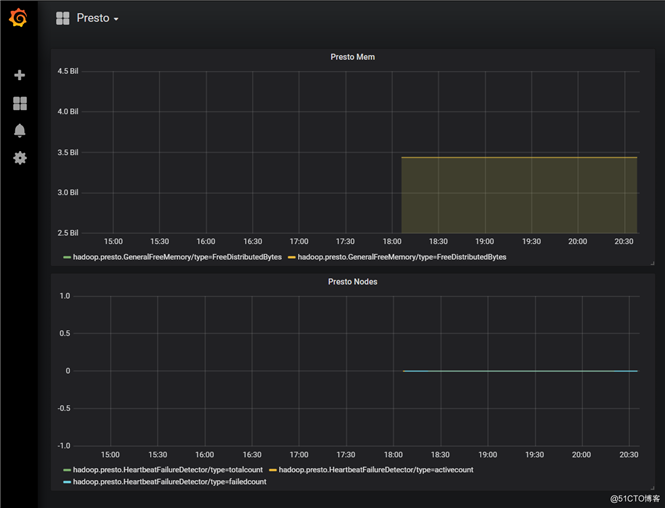Click green swatch for totalcount series
The width and height of the screenshot is (665, 508).
click(67, 470)
